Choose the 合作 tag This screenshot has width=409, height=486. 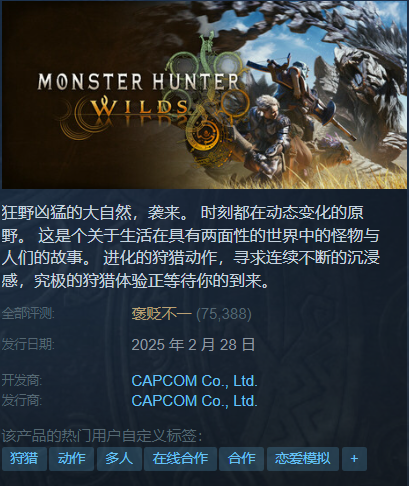coord(241,459)
